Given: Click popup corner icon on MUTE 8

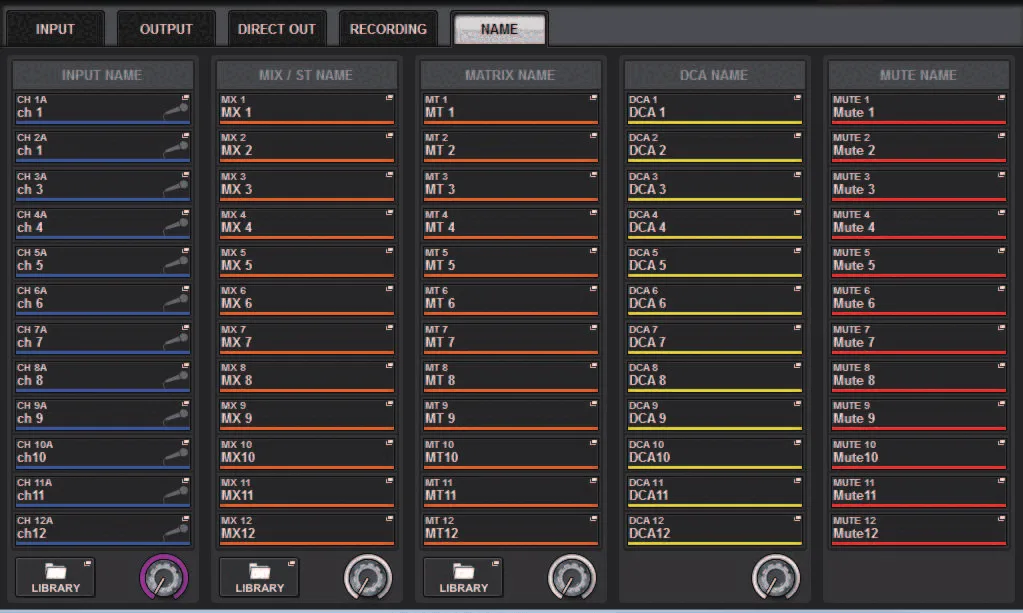Looking at the screenshot, I should click(x=1001, y=366).
